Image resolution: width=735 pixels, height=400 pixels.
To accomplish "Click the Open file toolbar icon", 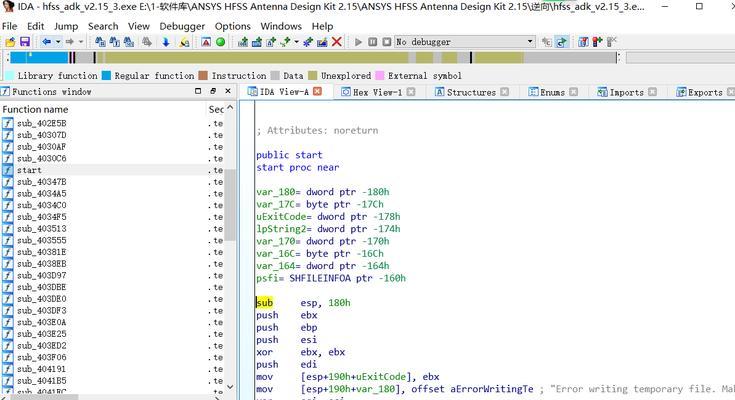I will tap(10, 42).
